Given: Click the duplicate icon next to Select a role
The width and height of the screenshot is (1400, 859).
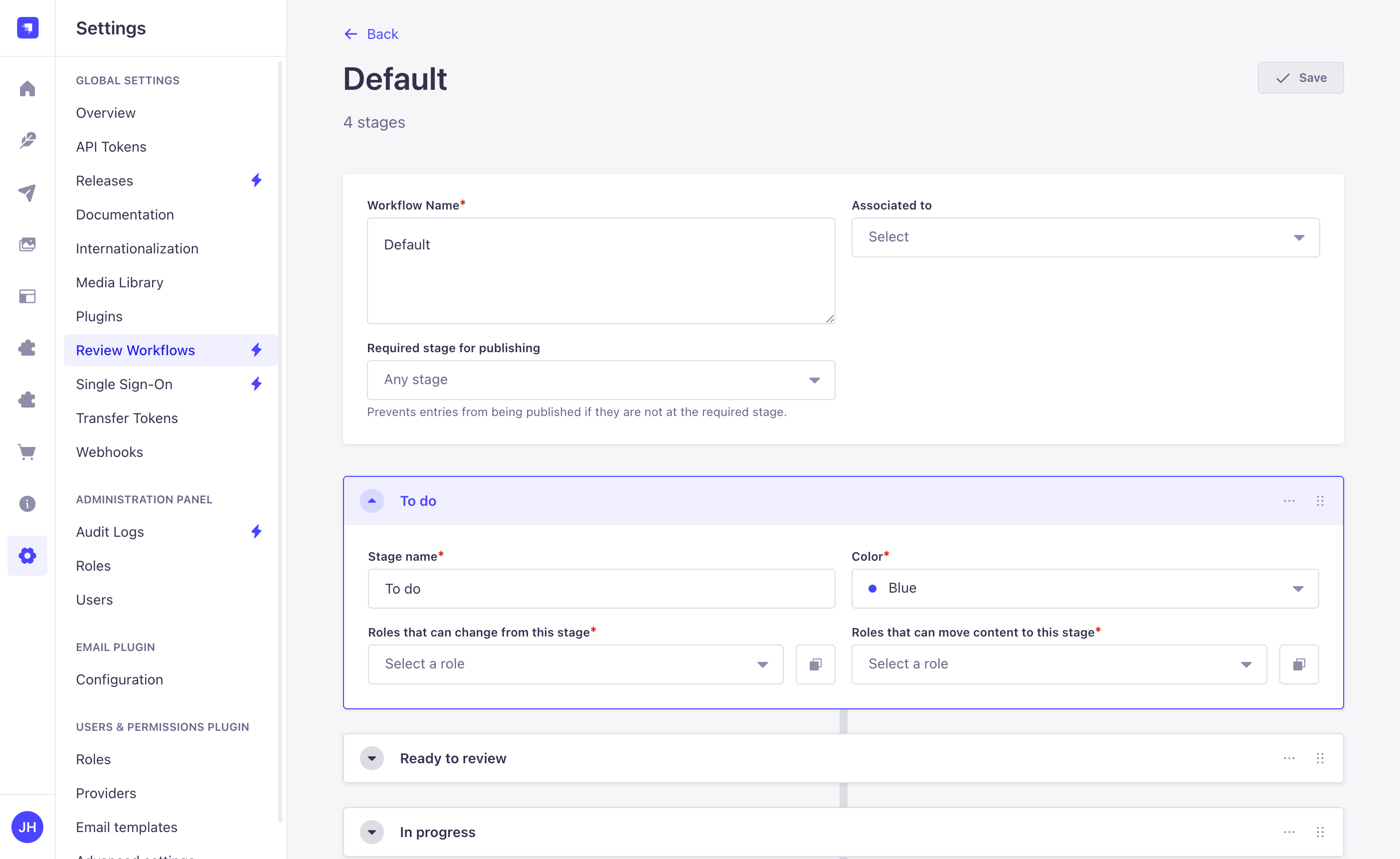Looking at the screenshot, I should pyautogui.click(x=815, y=664).
